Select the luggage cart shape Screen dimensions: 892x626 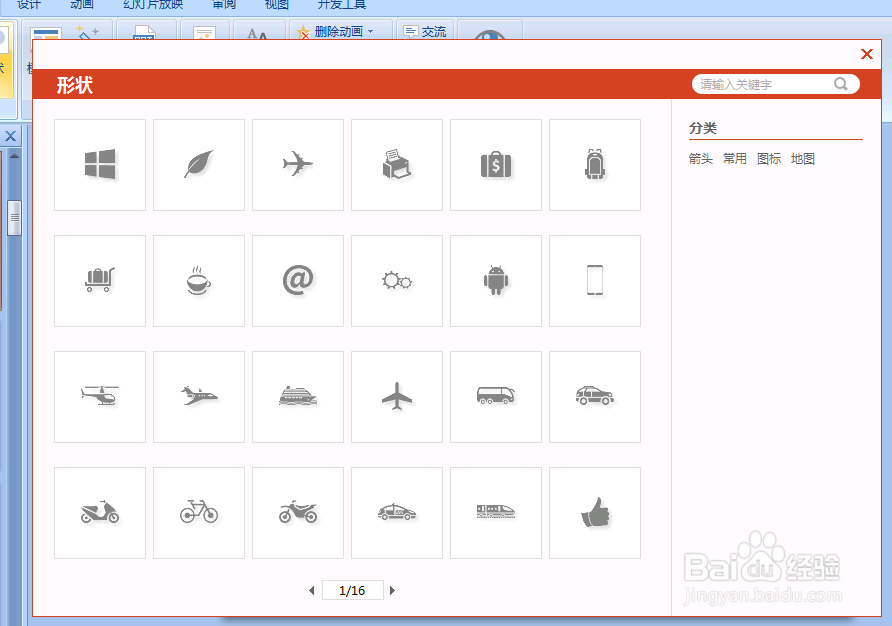click(x=100, y=281)
